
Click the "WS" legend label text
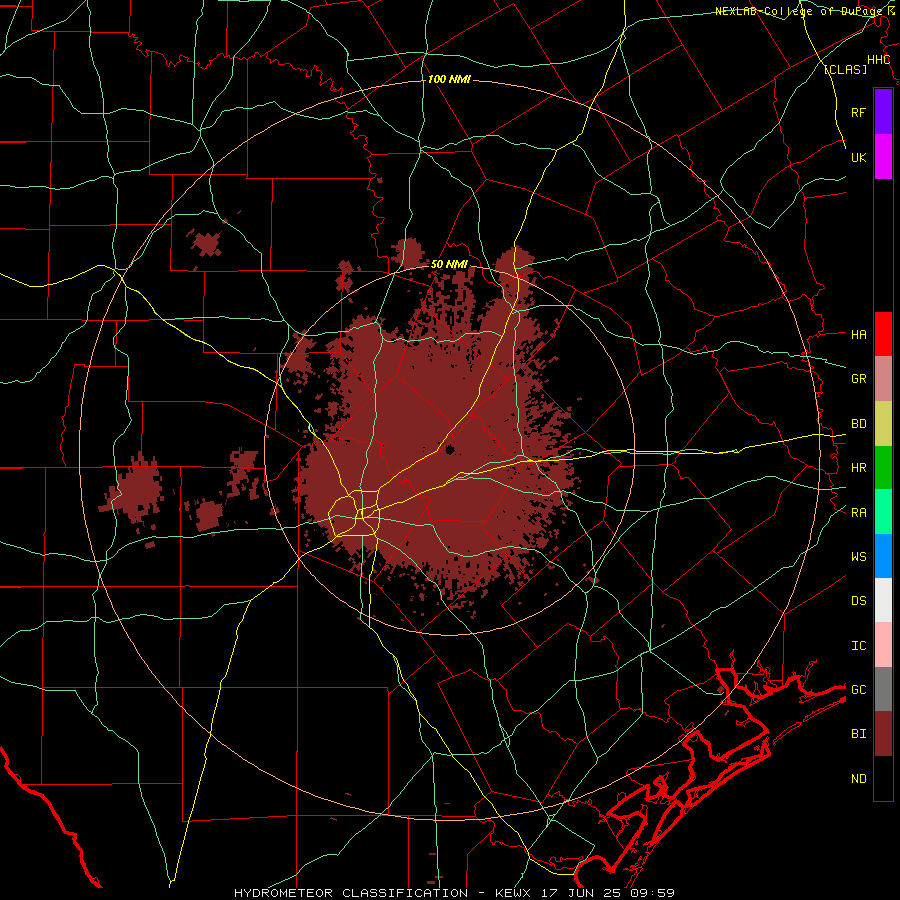click(x=858, y=556)
